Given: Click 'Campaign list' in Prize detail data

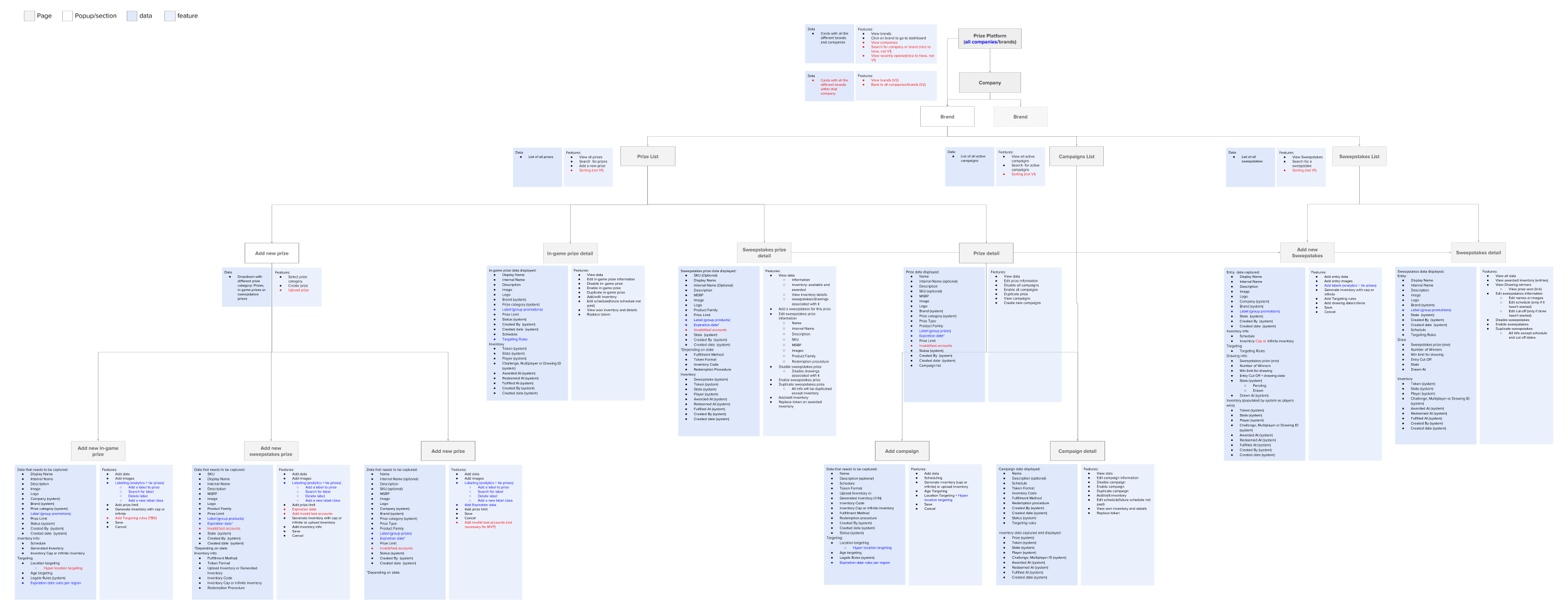Looking at the screenshot, I should tap(930, 366).
